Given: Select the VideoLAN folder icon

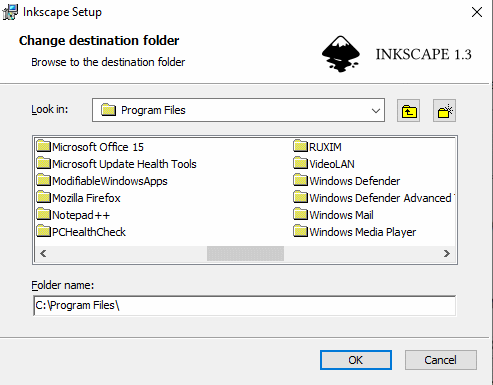Looking at the screenshot, I should [x=300, y=163].
